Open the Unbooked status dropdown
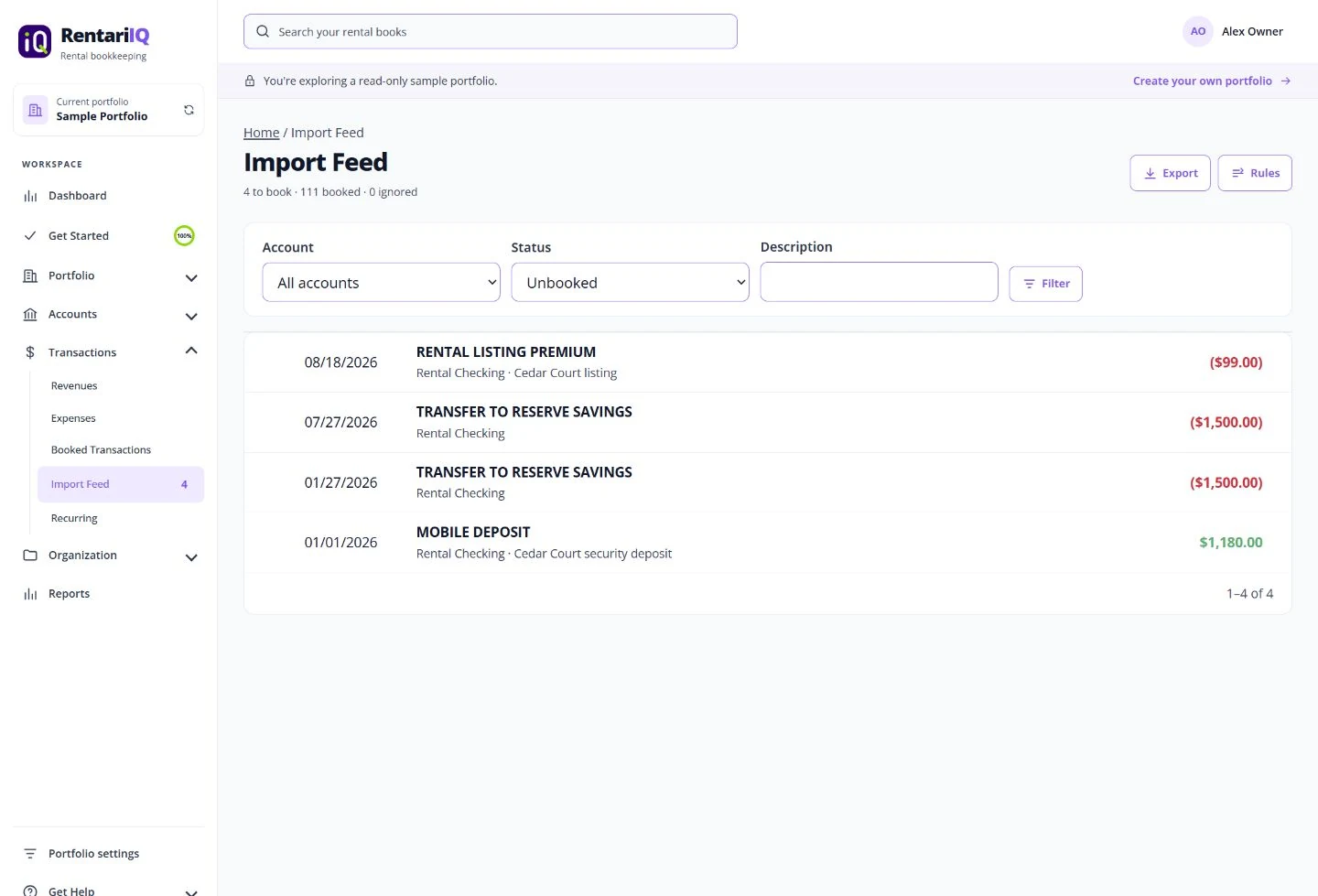Screen dimensions: 1318x896 [x=631, y=283]
